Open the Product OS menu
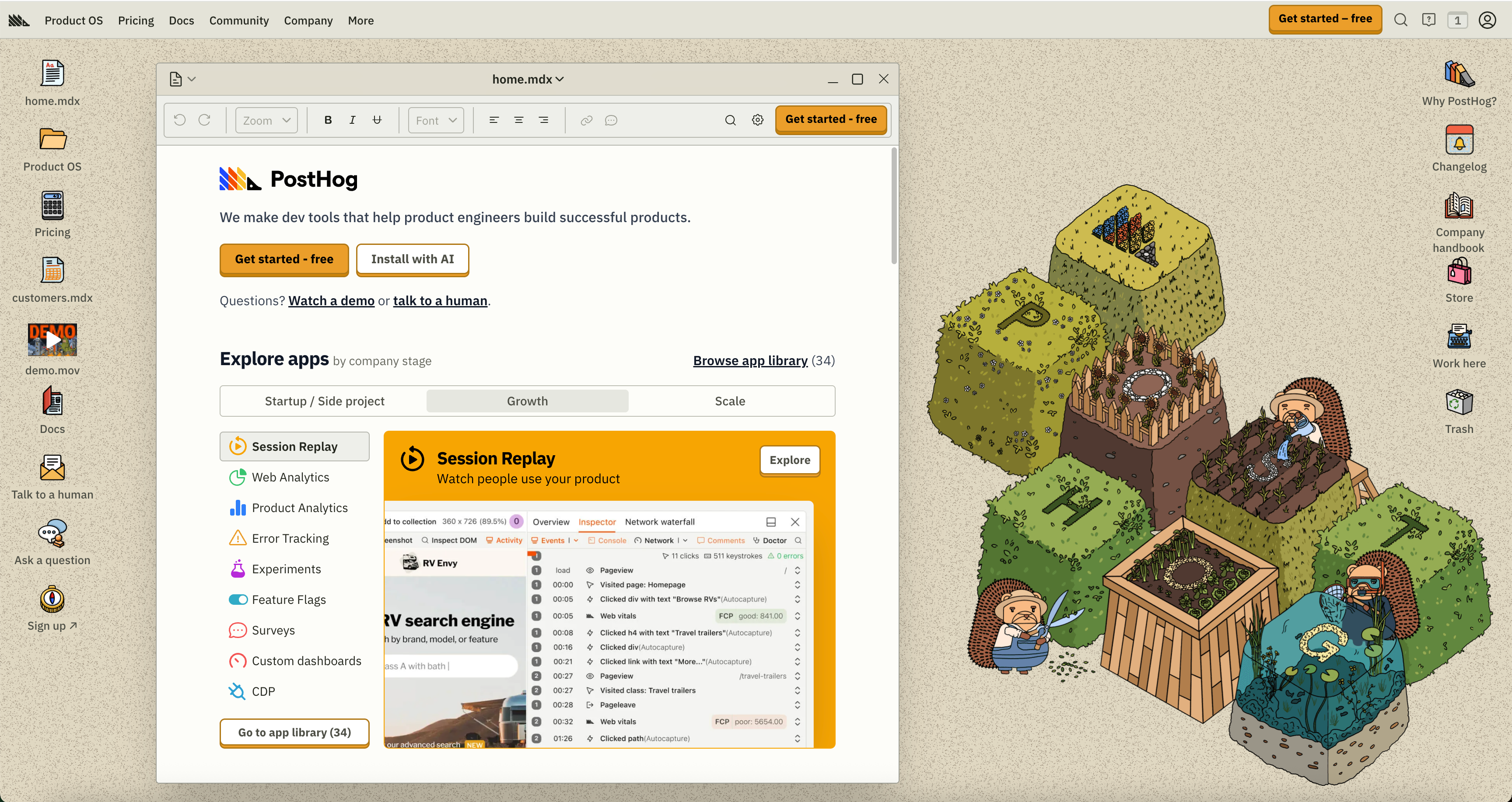This screenshot has height=802, width=1512. coord(73,21)
